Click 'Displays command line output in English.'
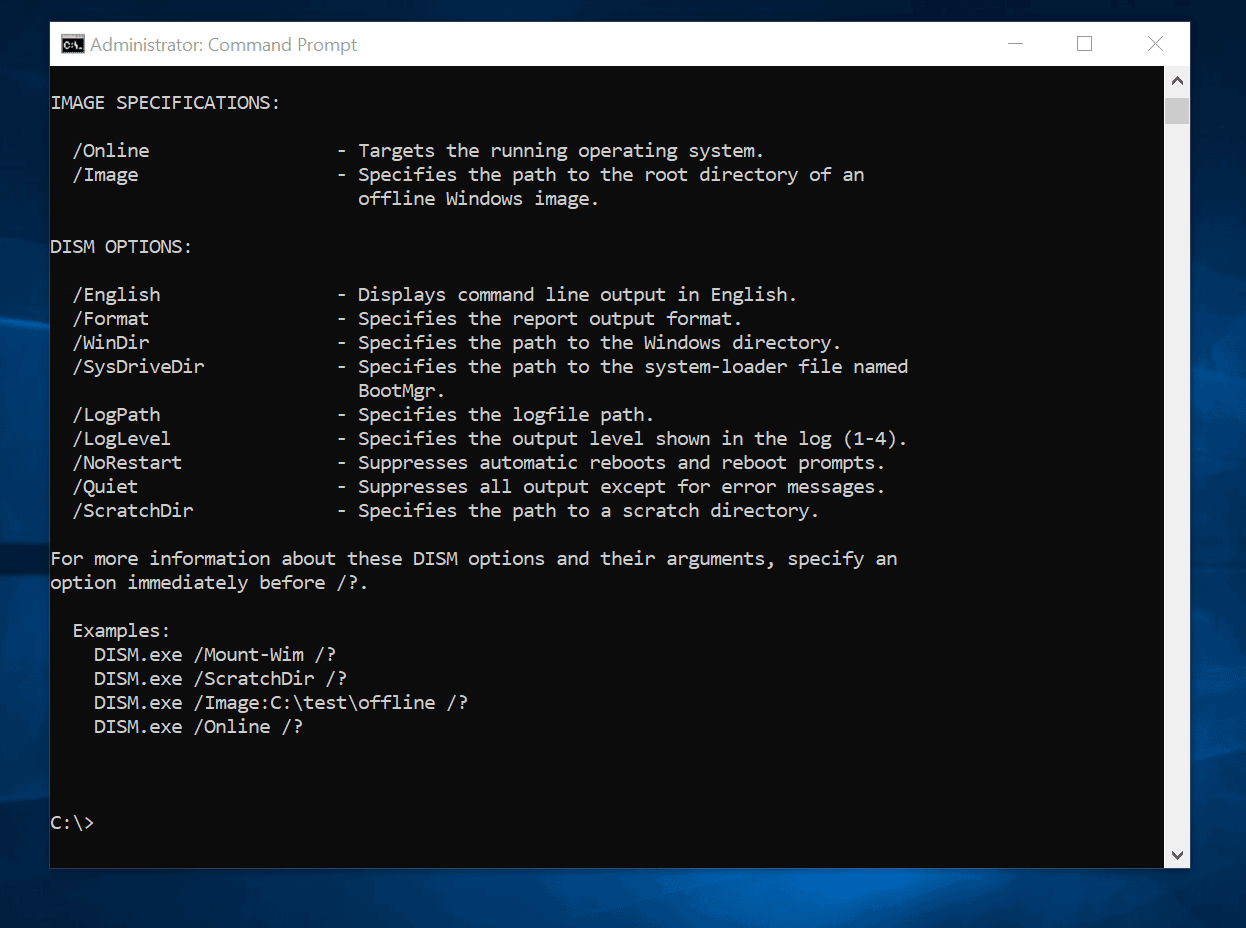 pos(578,295)
